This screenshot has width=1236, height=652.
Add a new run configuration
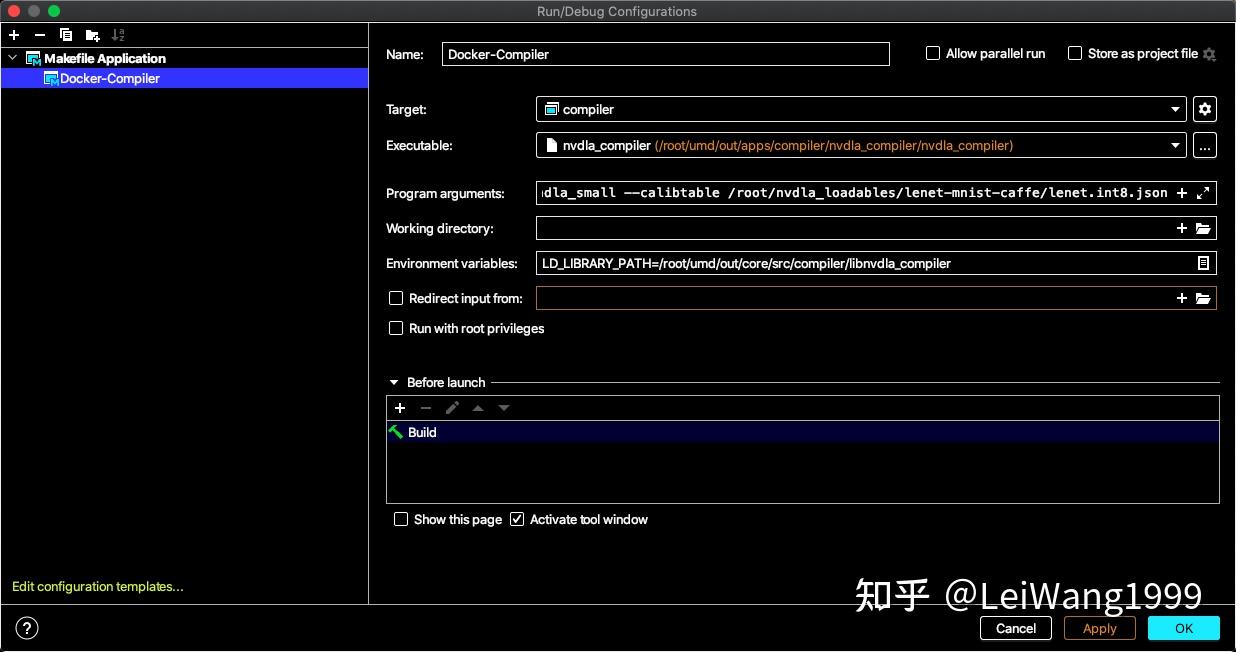14,34
